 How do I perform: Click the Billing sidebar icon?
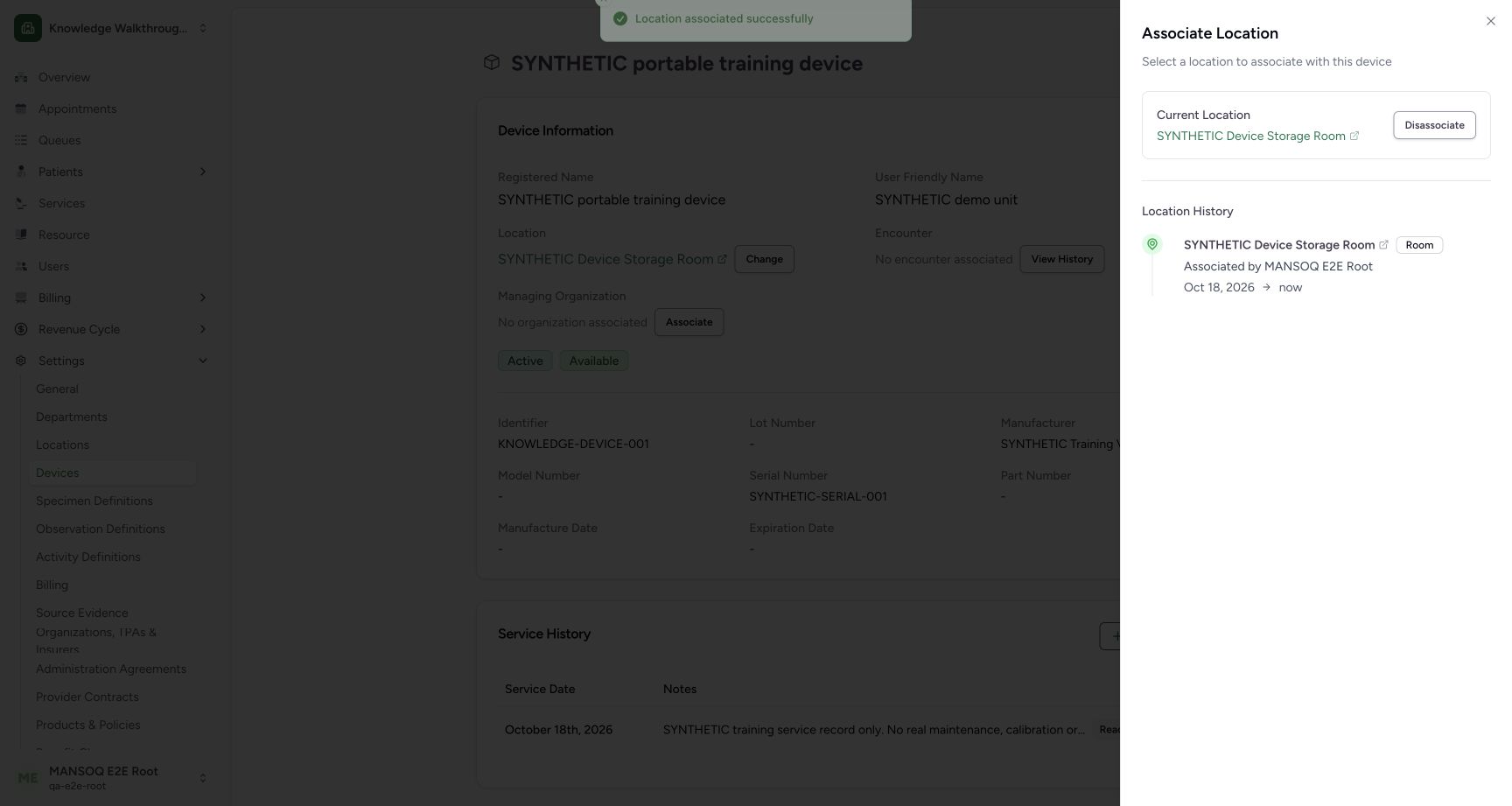pyautogui.click(x=21, y=298)
